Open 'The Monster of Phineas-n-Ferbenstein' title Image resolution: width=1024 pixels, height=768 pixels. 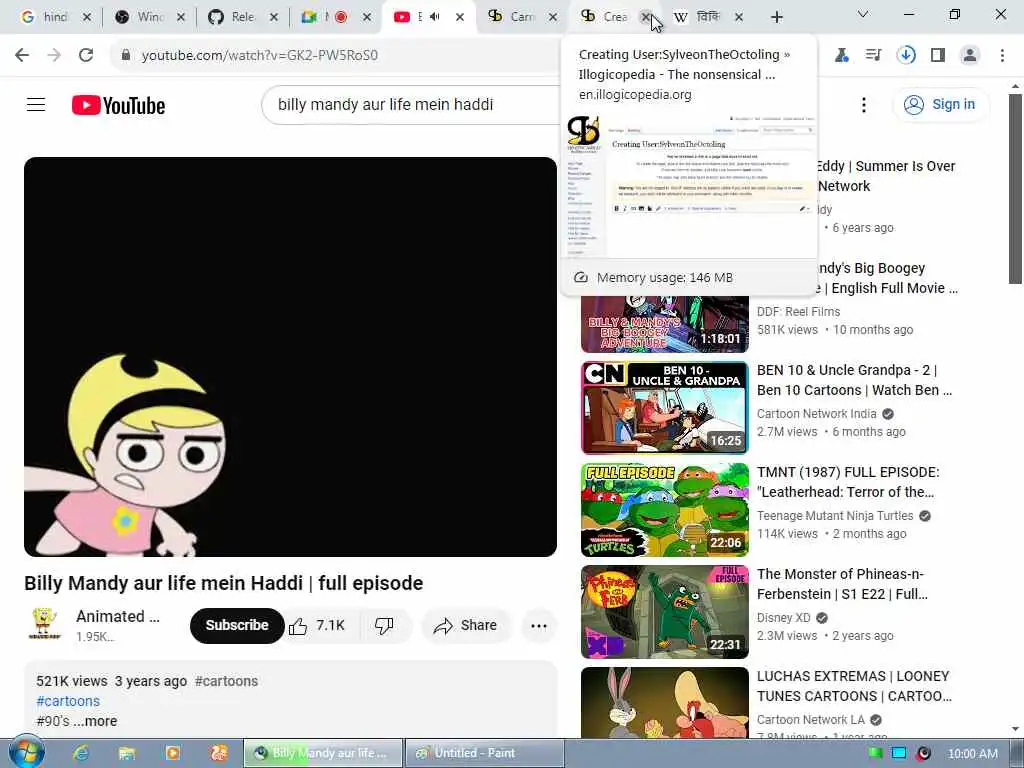tap(842, 584)
